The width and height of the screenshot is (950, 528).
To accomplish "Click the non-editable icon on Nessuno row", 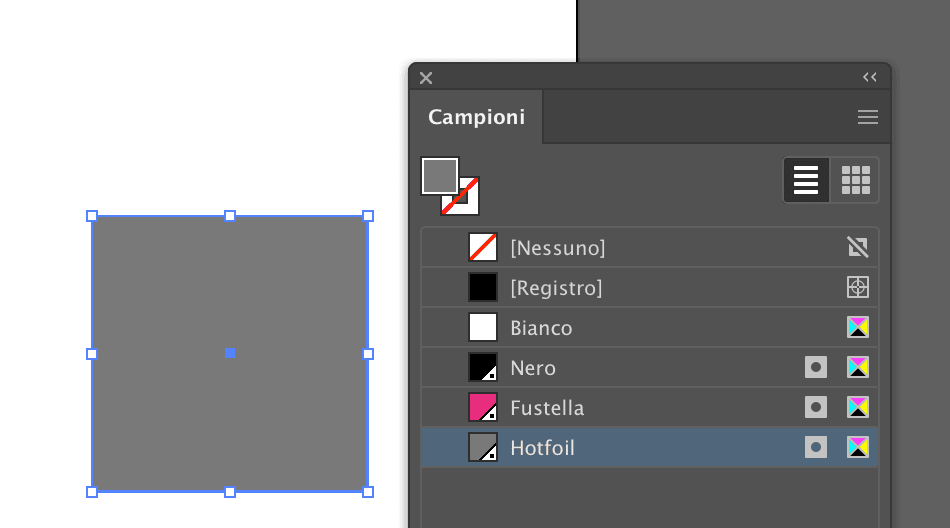I will 858,248.
